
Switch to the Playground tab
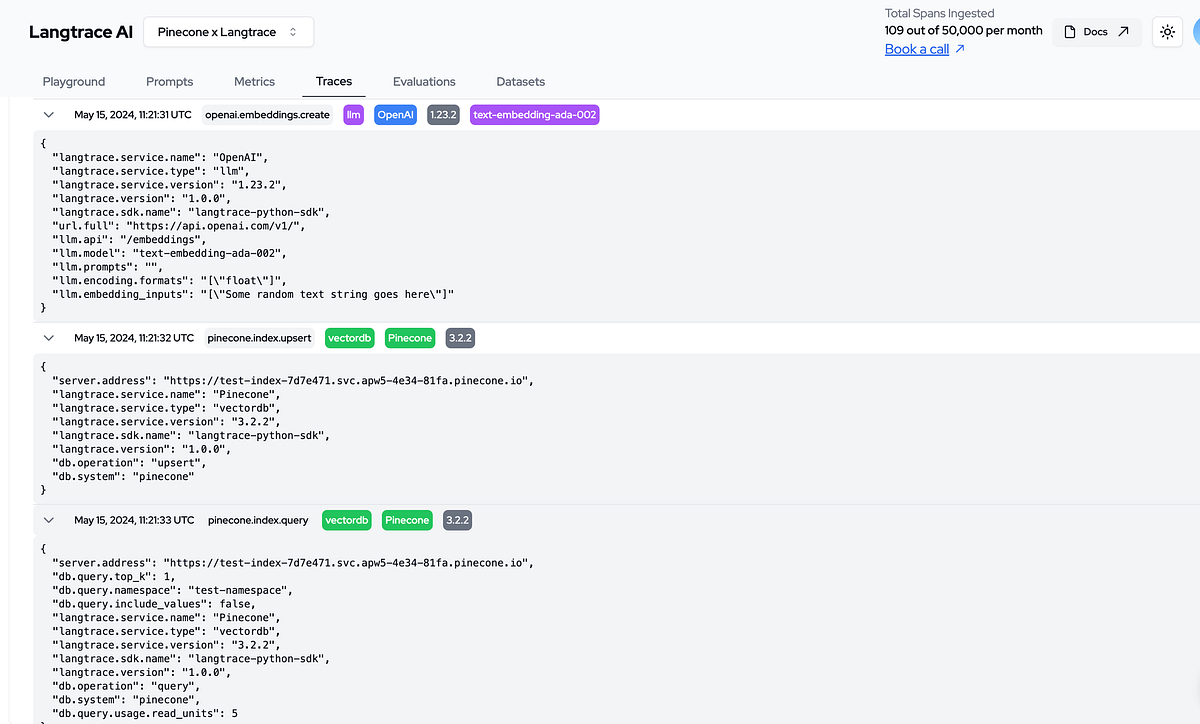[x=74, y=82]
